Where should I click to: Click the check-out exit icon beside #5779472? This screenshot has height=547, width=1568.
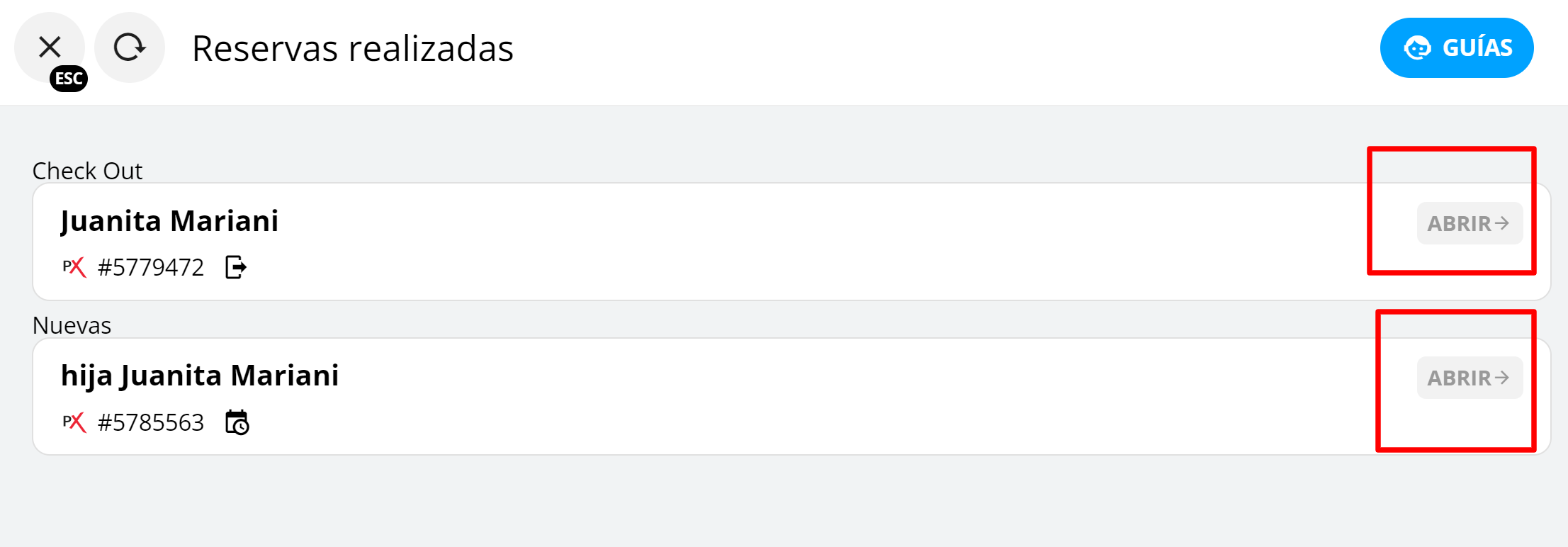coord(236,267)
